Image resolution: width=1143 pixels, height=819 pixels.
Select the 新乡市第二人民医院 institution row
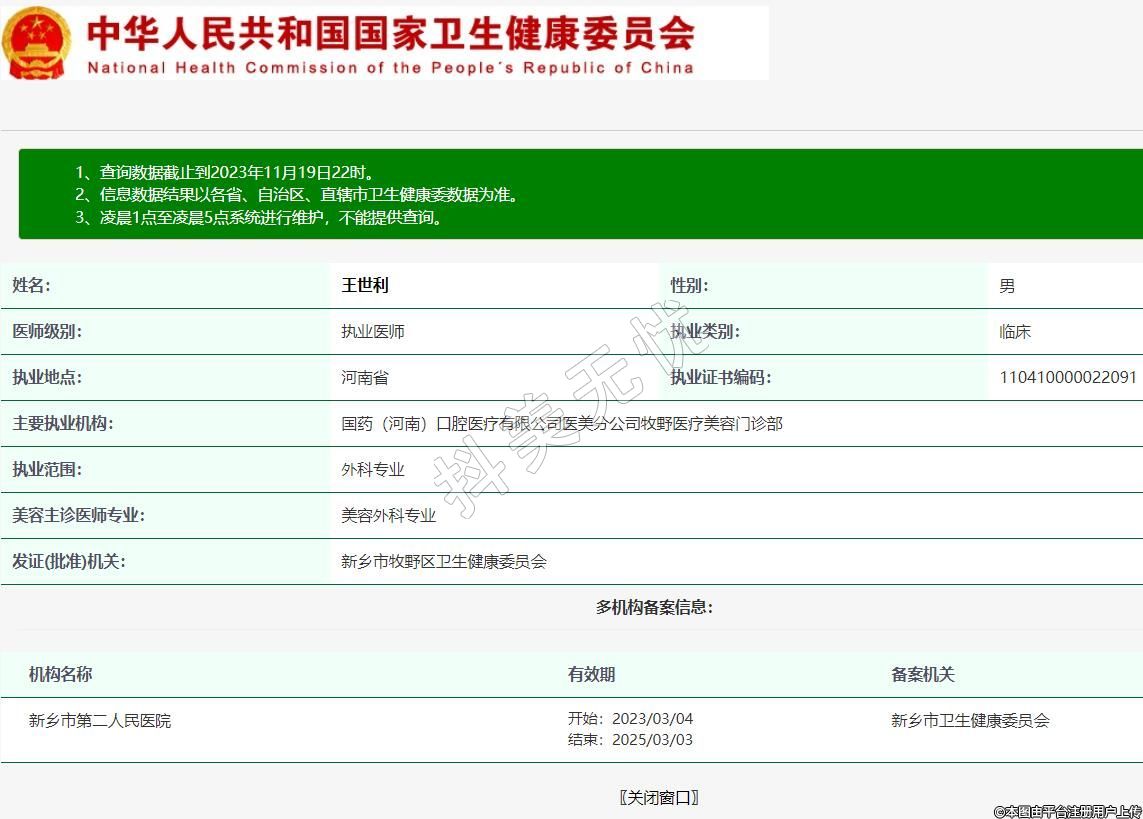[x=100, y=720]
